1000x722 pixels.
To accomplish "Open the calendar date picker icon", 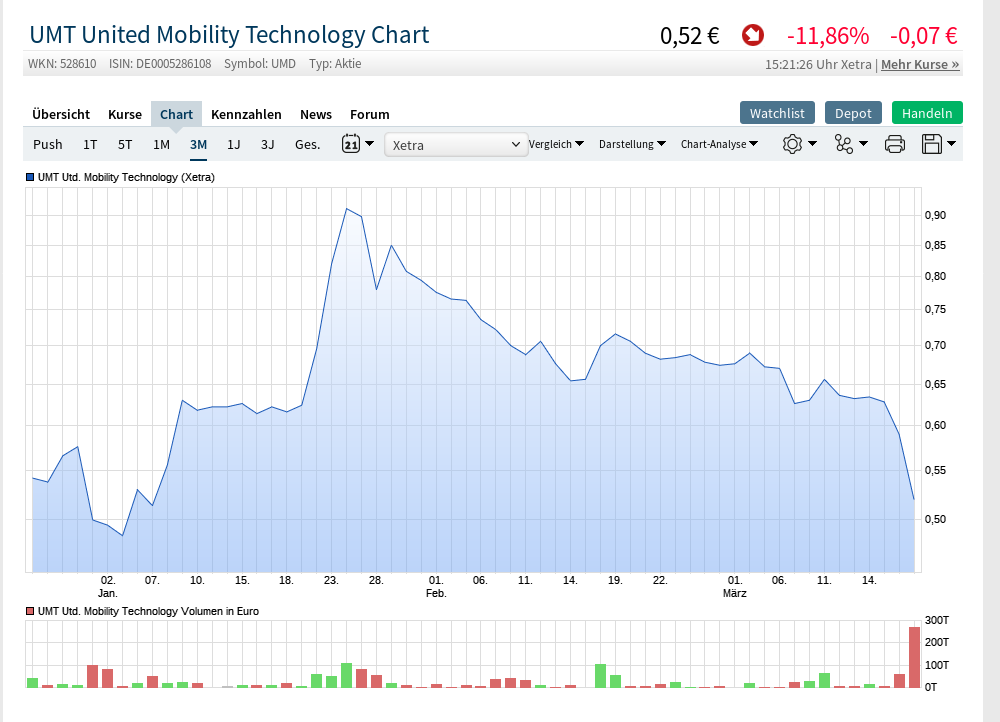I will coord(351,144).
